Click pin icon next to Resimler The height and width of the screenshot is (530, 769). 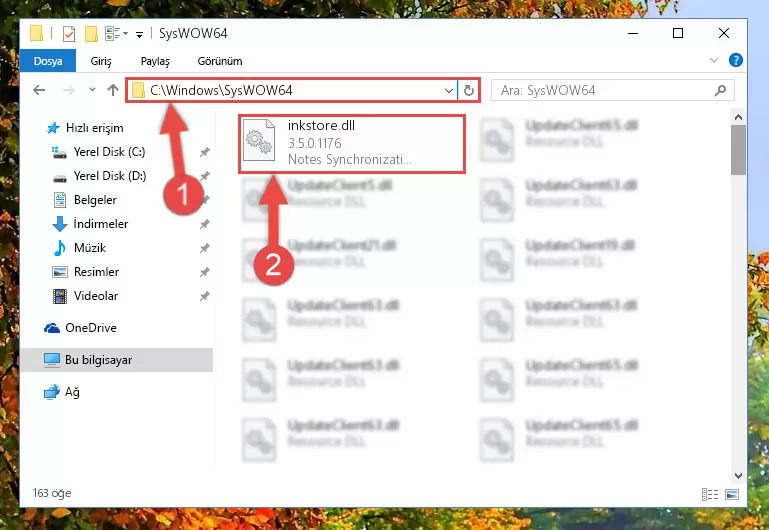(205, 273)
